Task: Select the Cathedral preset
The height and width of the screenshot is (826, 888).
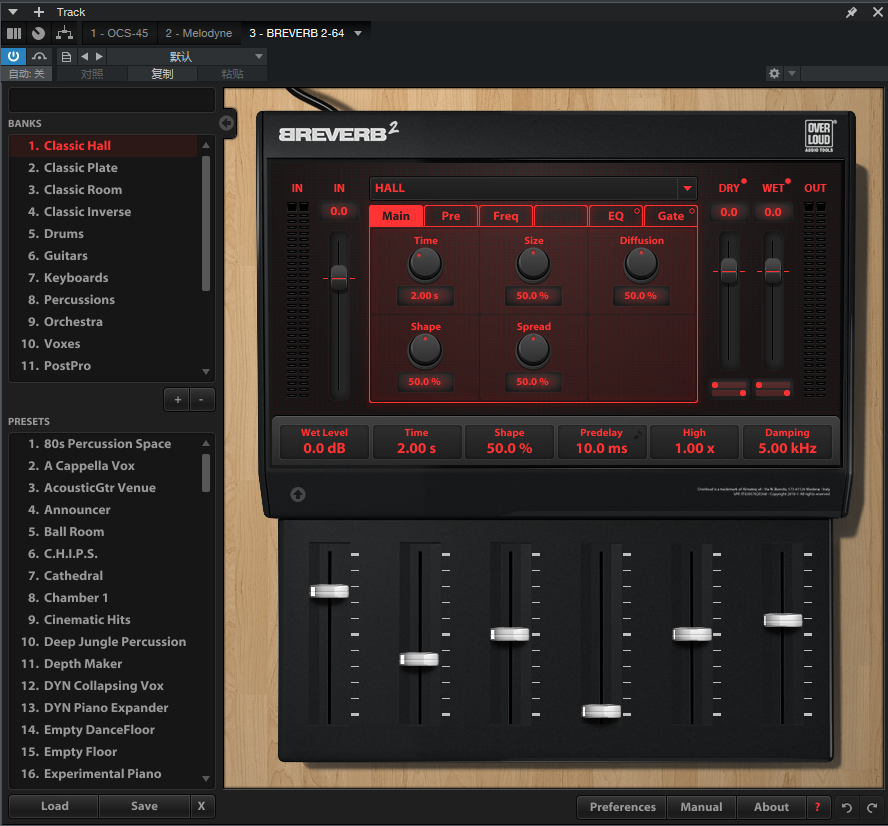Action: point(104,575)
